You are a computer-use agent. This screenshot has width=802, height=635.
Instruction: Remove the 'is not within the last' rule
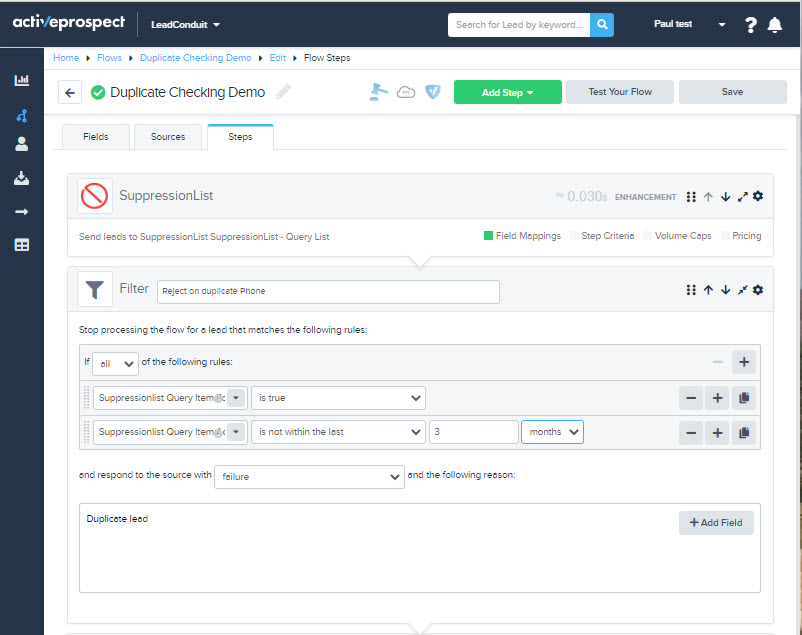click(691, 433)
